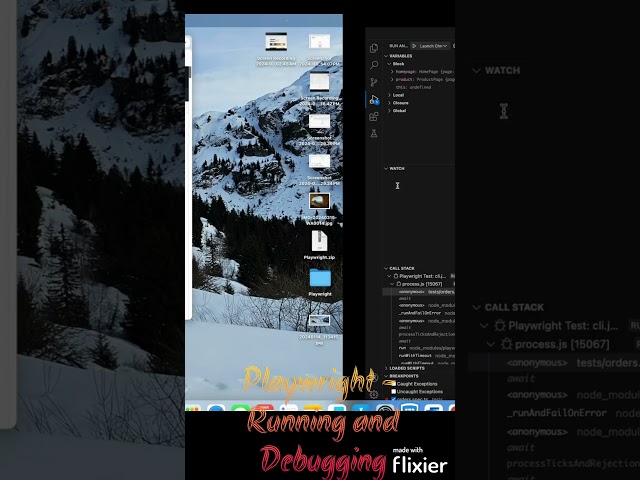Select the Run and Debug activity icon
640x480 pixels.
(x=374, y=99)
